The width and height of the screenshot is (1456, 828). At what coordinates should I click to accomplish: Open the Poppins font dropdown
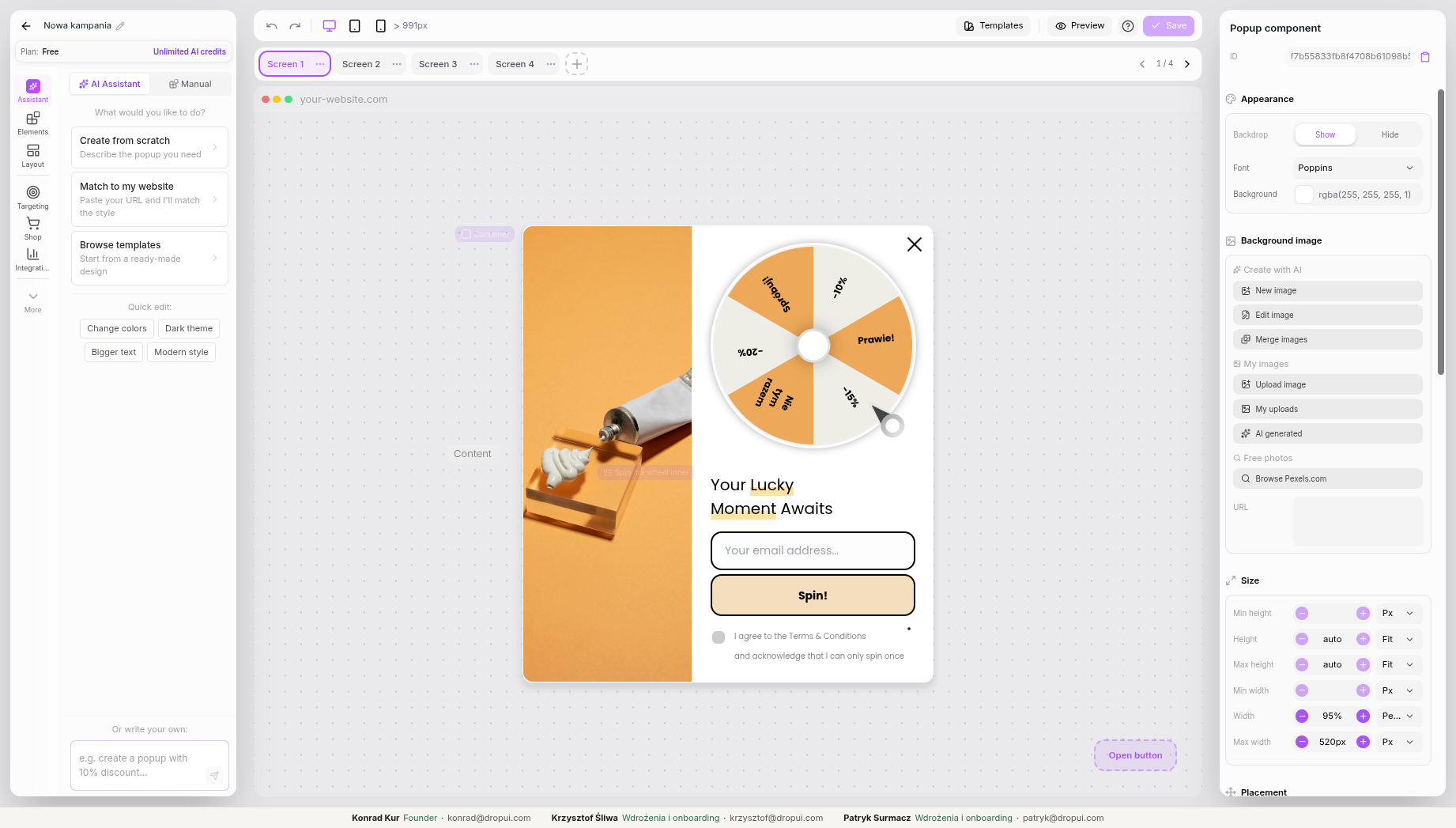point(1356,168)
